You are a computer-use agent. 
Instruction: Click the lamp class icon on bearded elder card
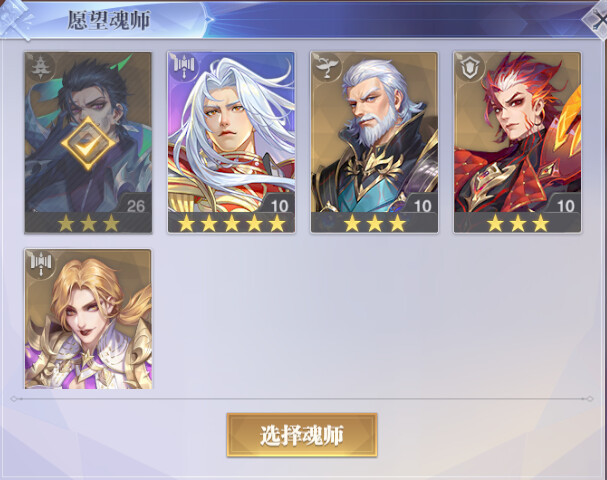326,67
